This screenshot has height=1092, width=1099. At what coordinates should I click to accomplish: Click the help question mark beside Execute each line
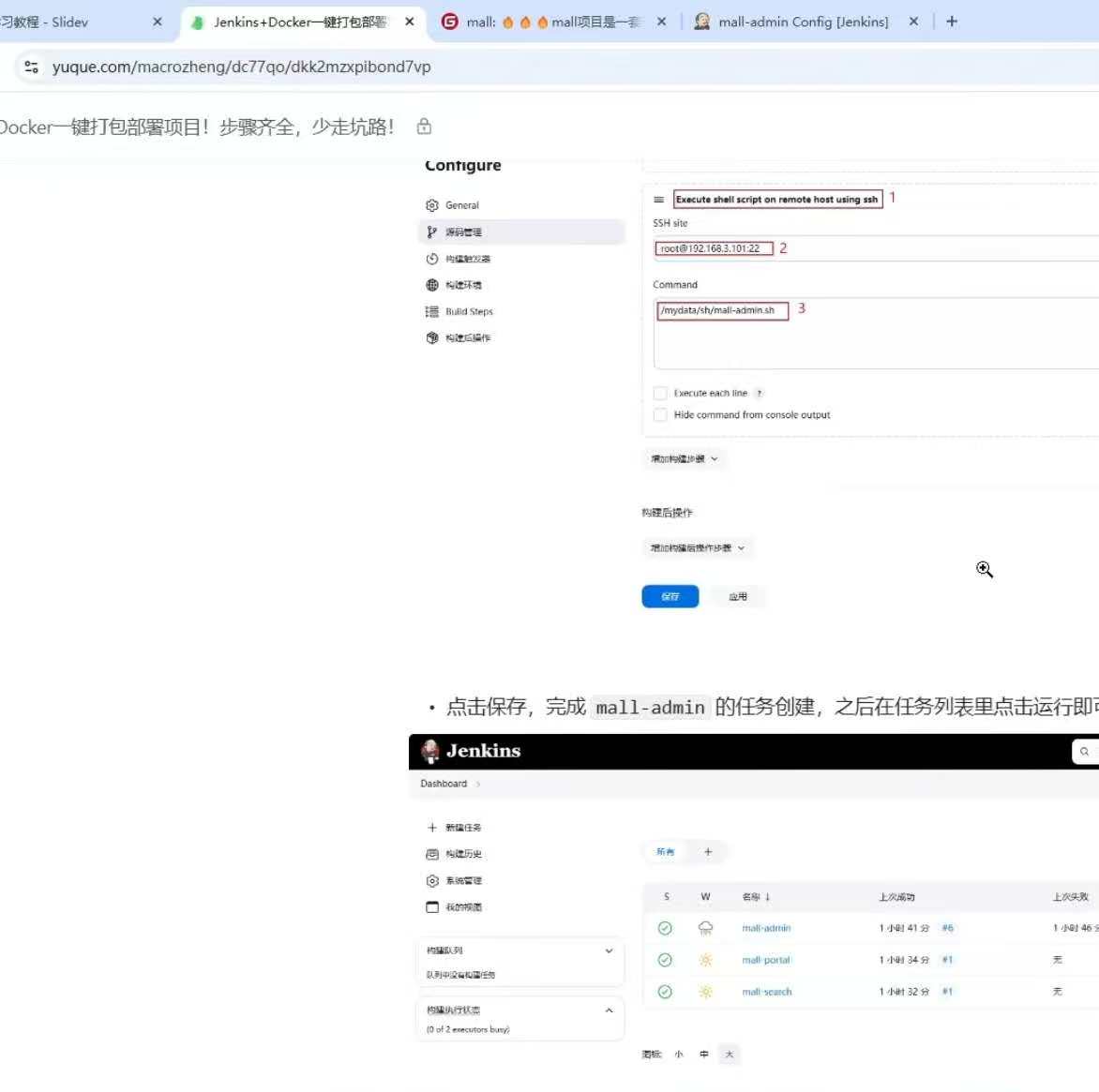759,393
